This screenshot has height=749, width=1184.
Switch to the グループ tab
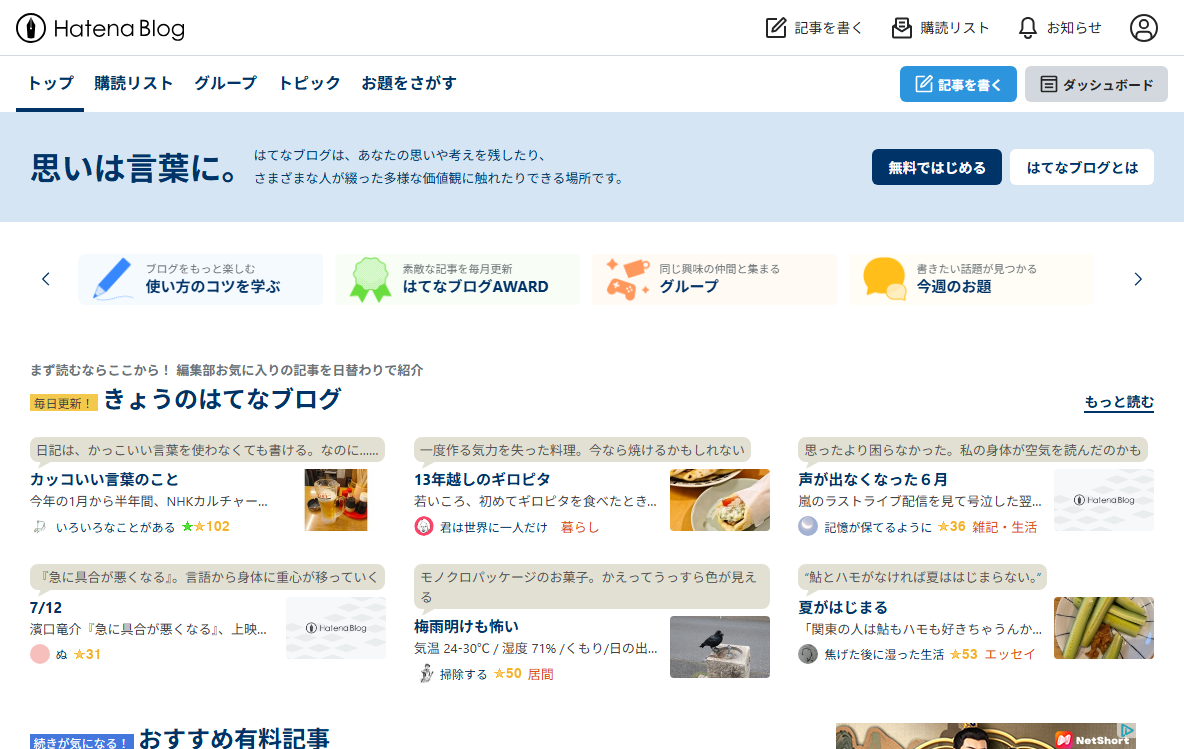225,83
